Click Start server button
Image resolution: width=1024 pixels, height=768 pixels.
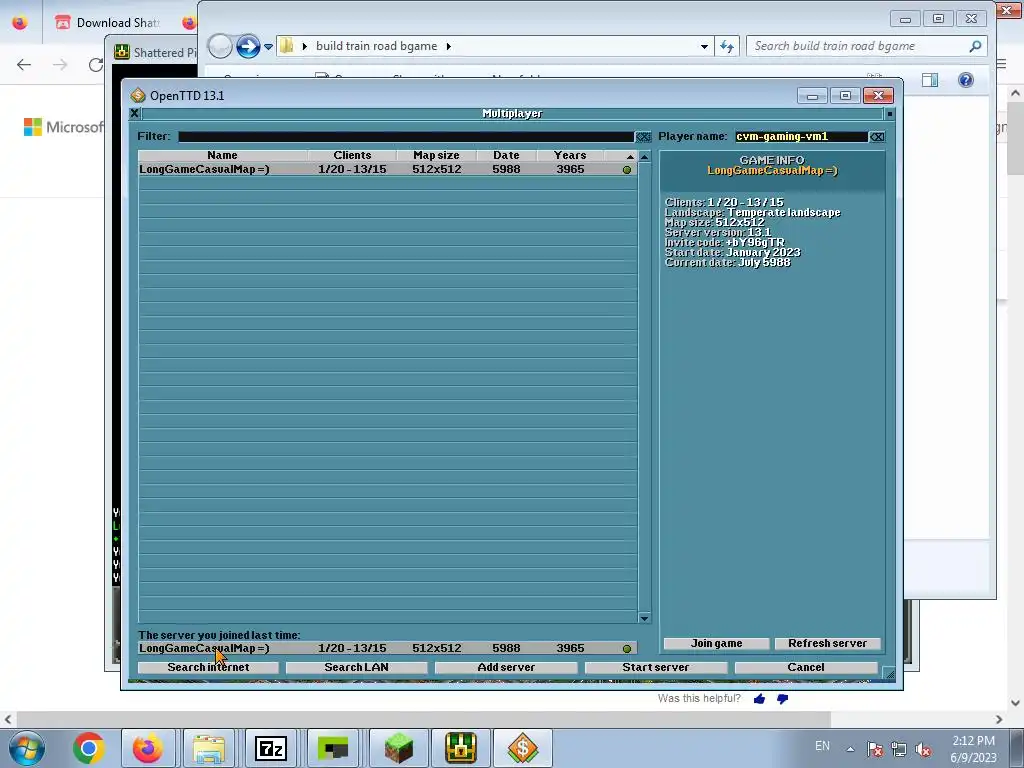pyautogui.click(x=656, y=667)
